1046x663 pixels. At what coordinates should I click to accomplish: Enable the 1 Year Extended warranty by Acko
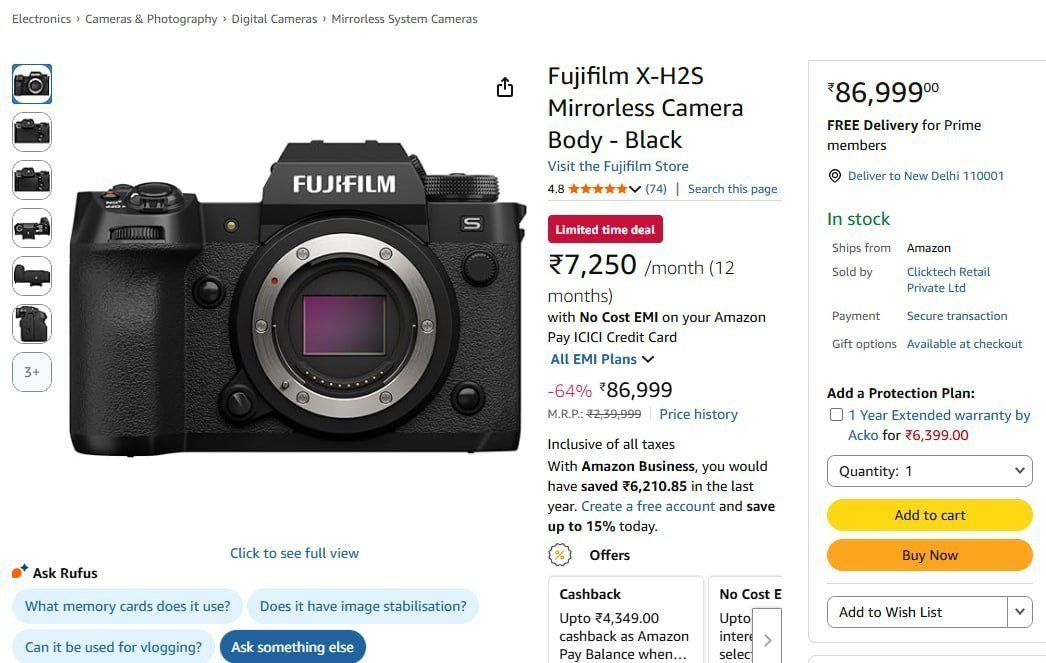coord(836,414)
